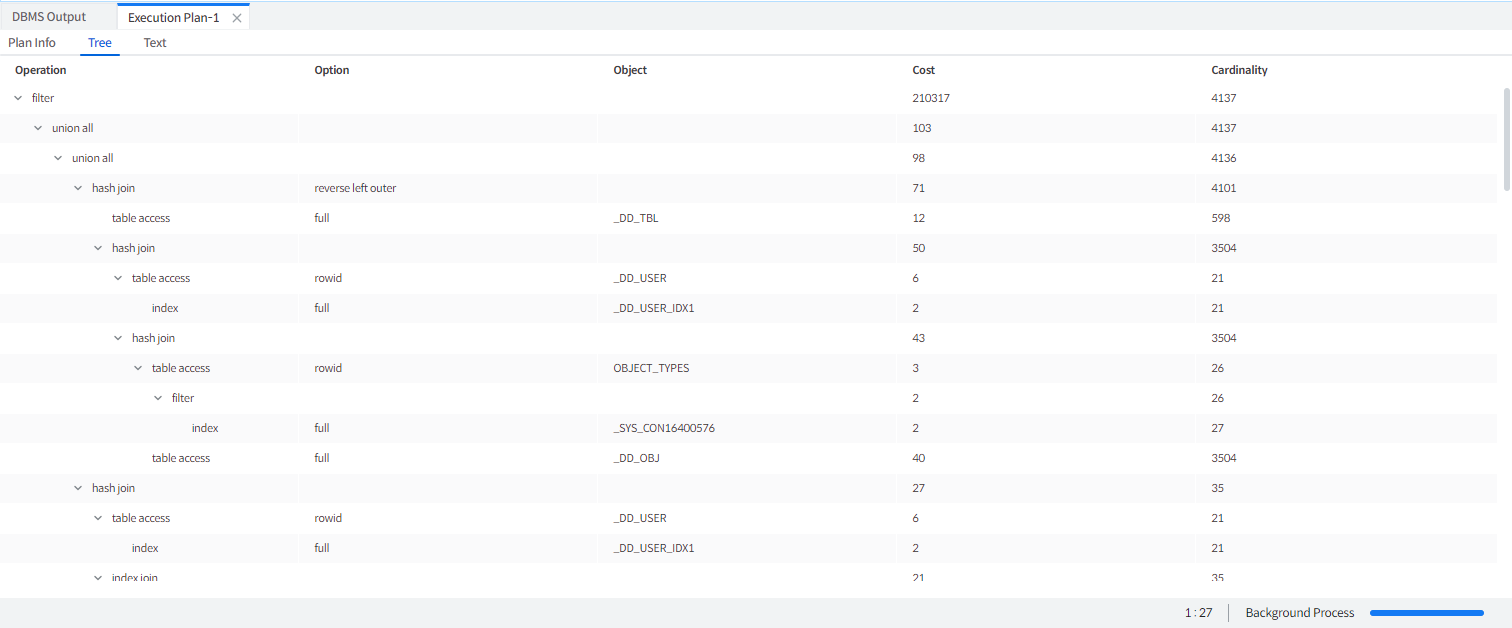The image size is (1512, 628).
Task: Select the cost value 40
Action: (919, 458)
